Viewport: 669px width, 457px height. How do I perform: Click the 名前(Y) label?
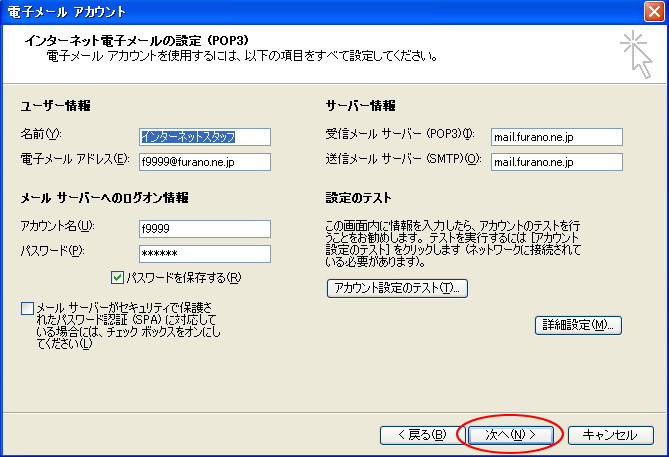pyautogui.click(x=41, y=134)
